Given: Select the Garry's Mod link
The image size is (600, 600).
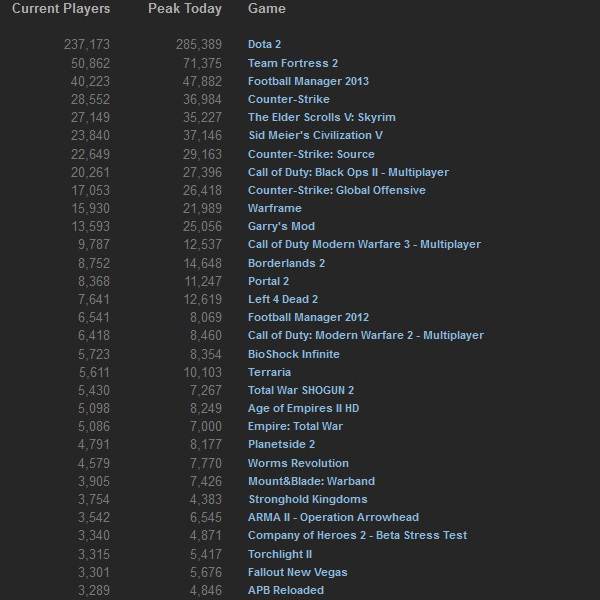Looking at the screenshot, I should click(x=281, y=226).
